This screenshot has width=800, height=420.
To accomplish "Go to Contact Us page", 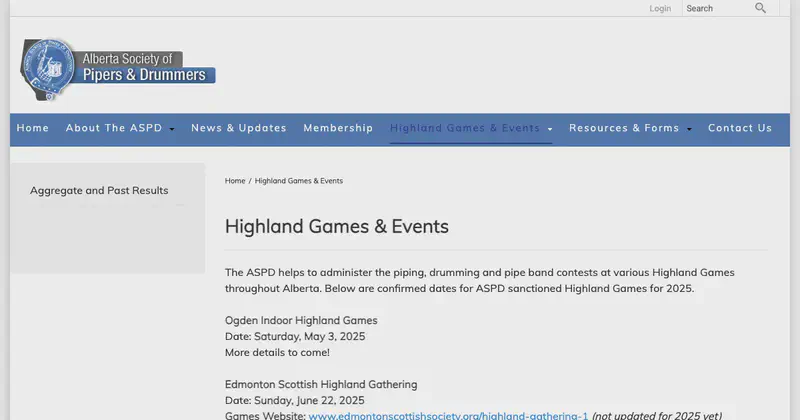I will tap(740, 128).
